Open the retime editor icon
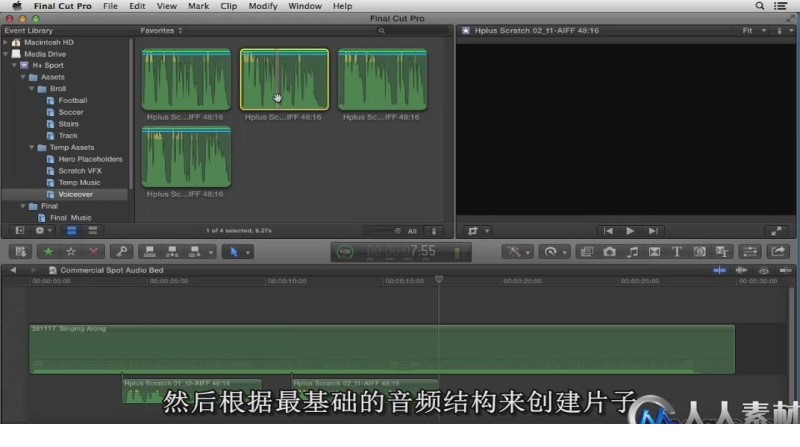Viewport: 800px width, 447px height. pos(551,252)
